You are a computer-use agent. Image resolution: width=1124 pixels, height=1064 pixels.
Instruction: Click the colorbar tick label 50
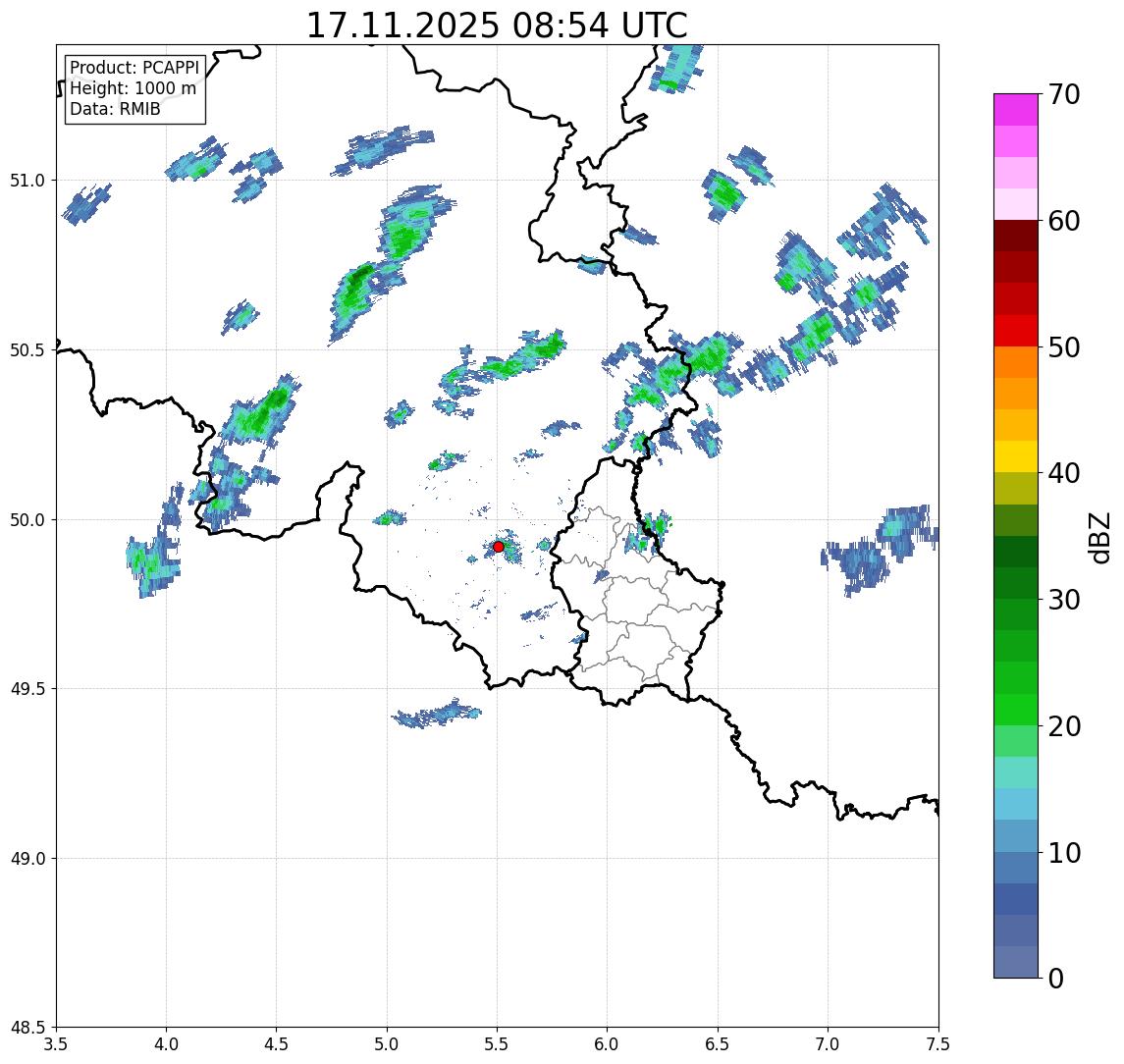[x=1064, y=347]
